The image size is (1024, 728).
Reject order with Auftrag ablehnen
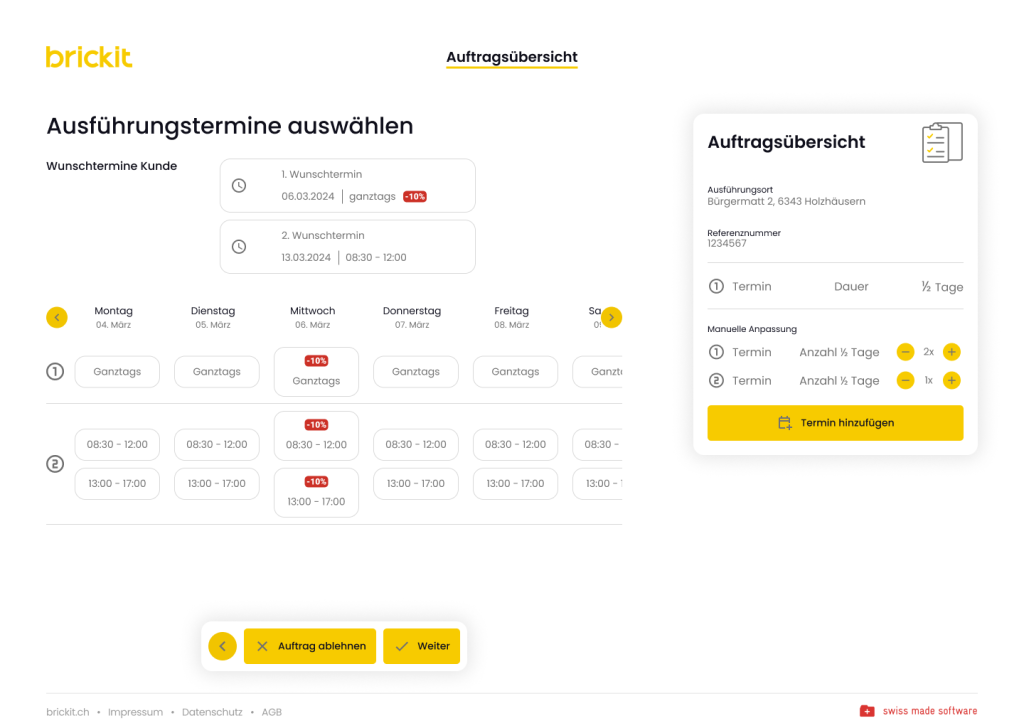(310, 646)
